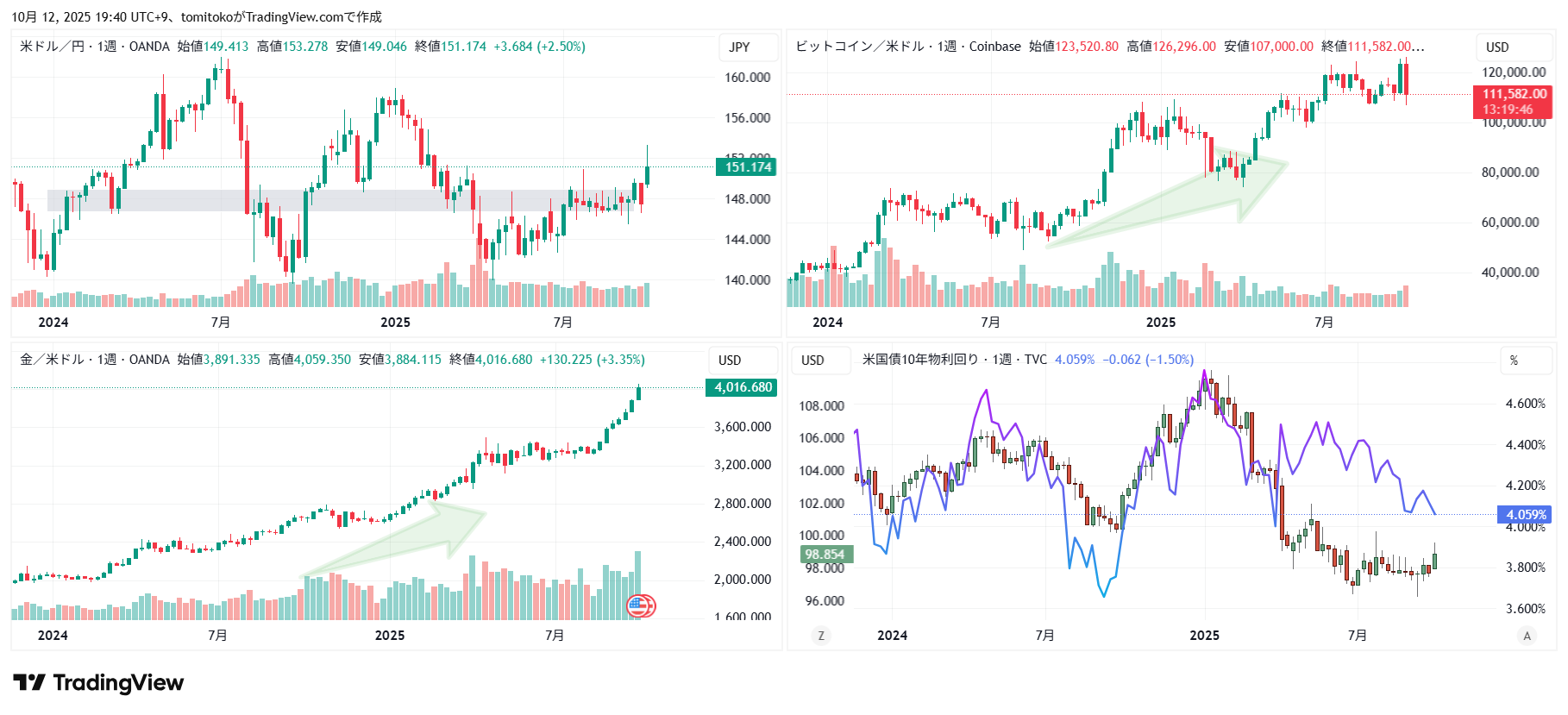Click the A auto-scale button on bond yield chart
Viewport: 1568px width, 715px height.
(1527, 636)
